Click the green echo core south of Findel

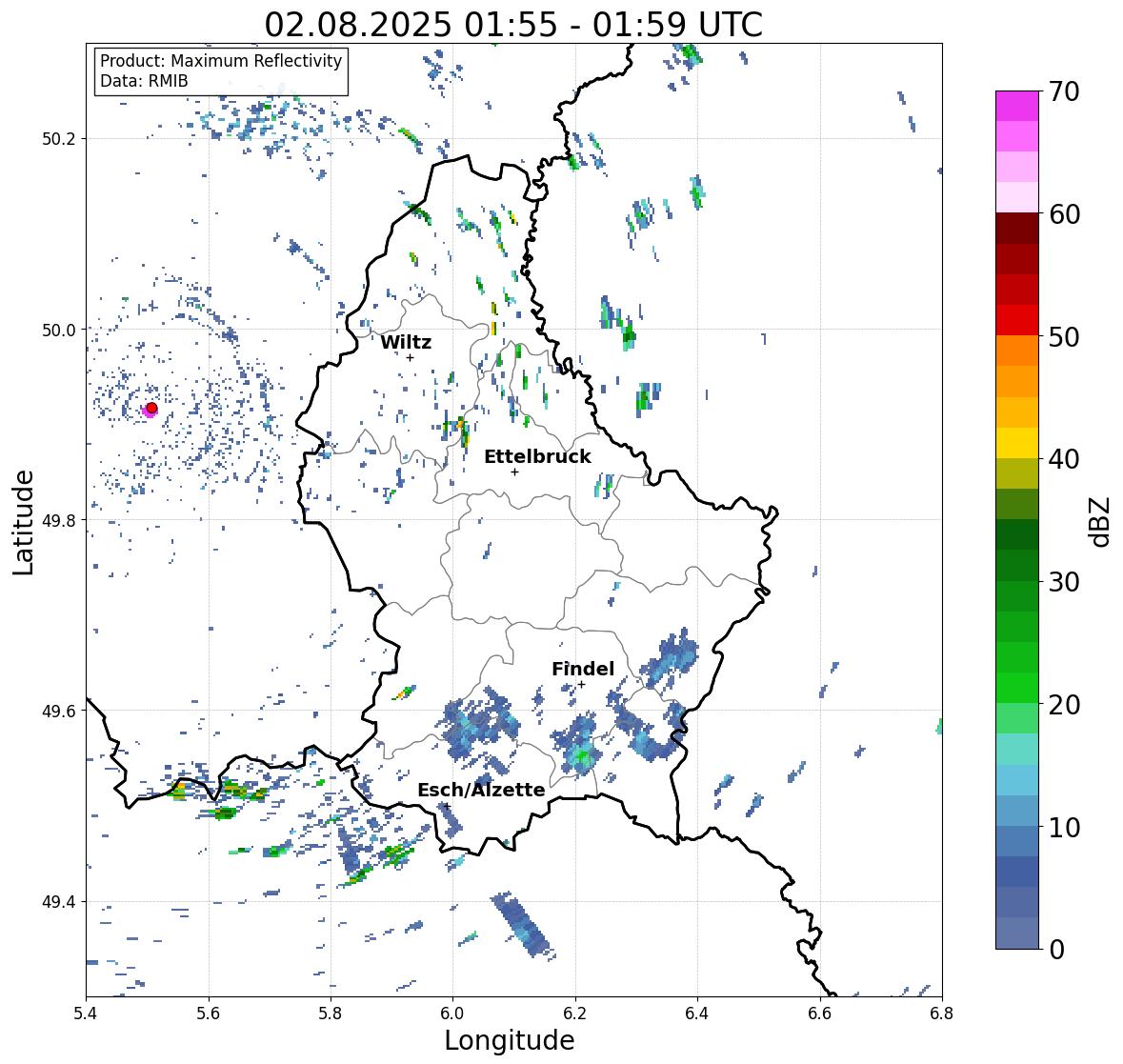tap(583, 757)
